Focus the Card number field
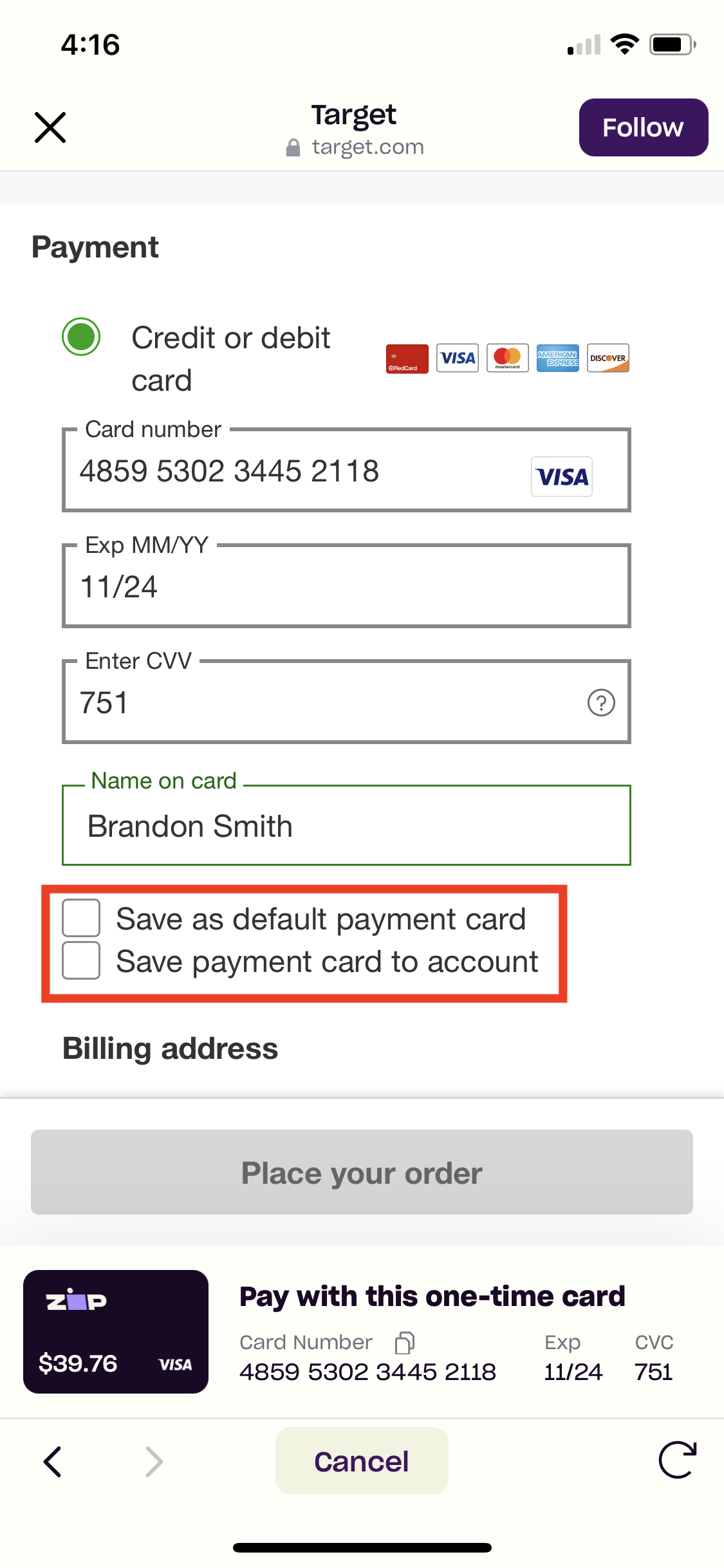The height and width of the screenshot is (1568, 724). 346,470
